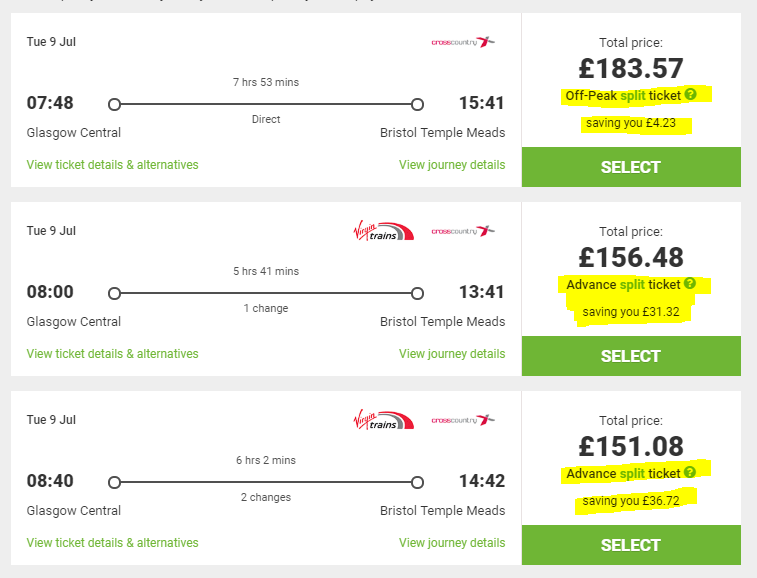Open journey details for the 1 change journey
757x578 pixels.
pyautogui.click(x=452, y=353)
